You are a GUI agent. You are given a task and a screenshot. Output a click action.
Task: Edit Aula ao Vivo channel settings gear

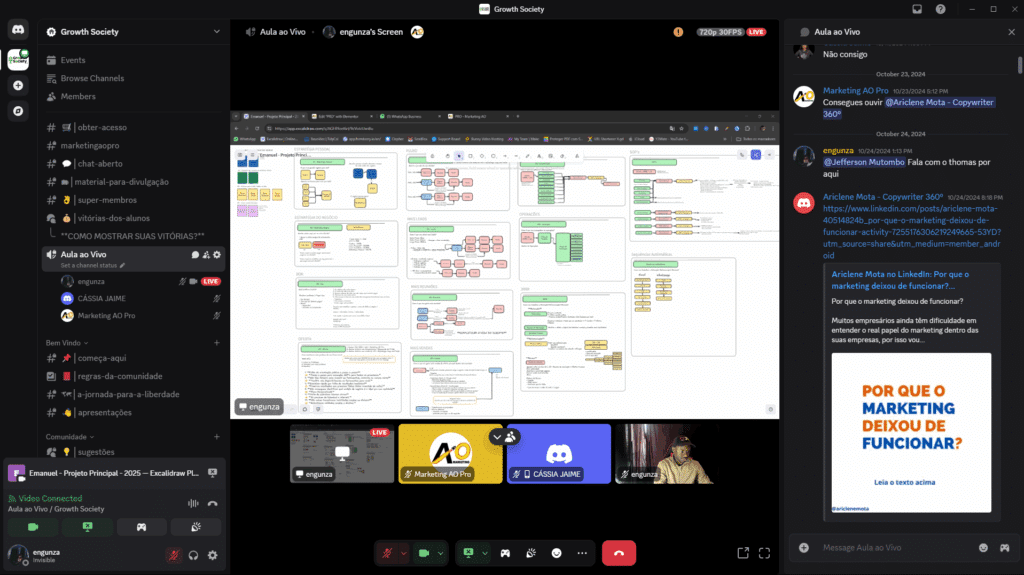point(217,255)
